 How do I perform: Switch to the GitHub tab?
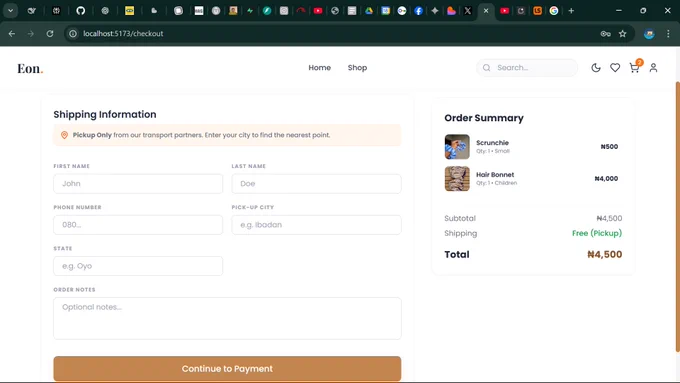(x=81, y=11)
